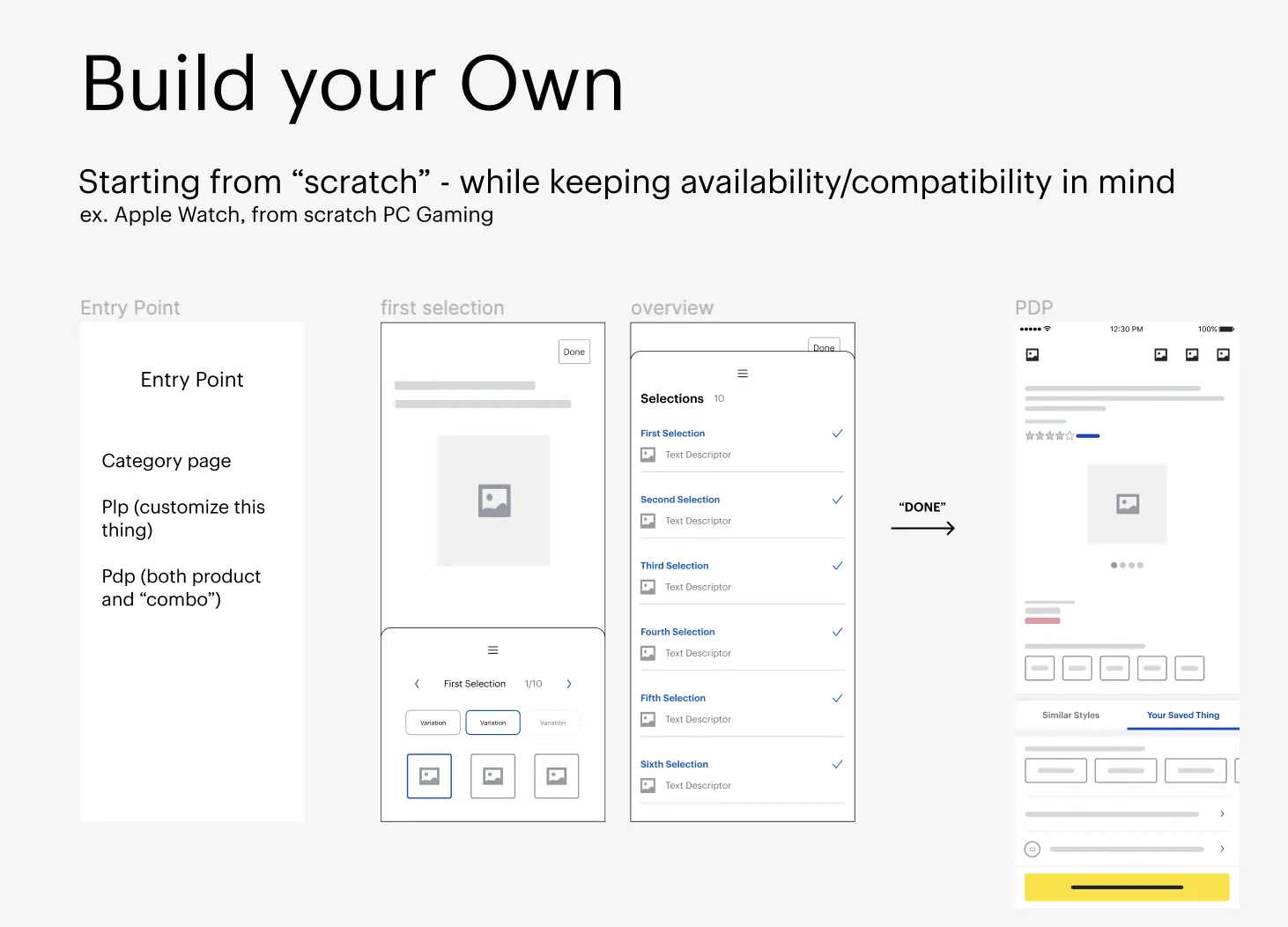
Task: Switch to the Similar Styles tab
Action: (x=1070, y=716)
